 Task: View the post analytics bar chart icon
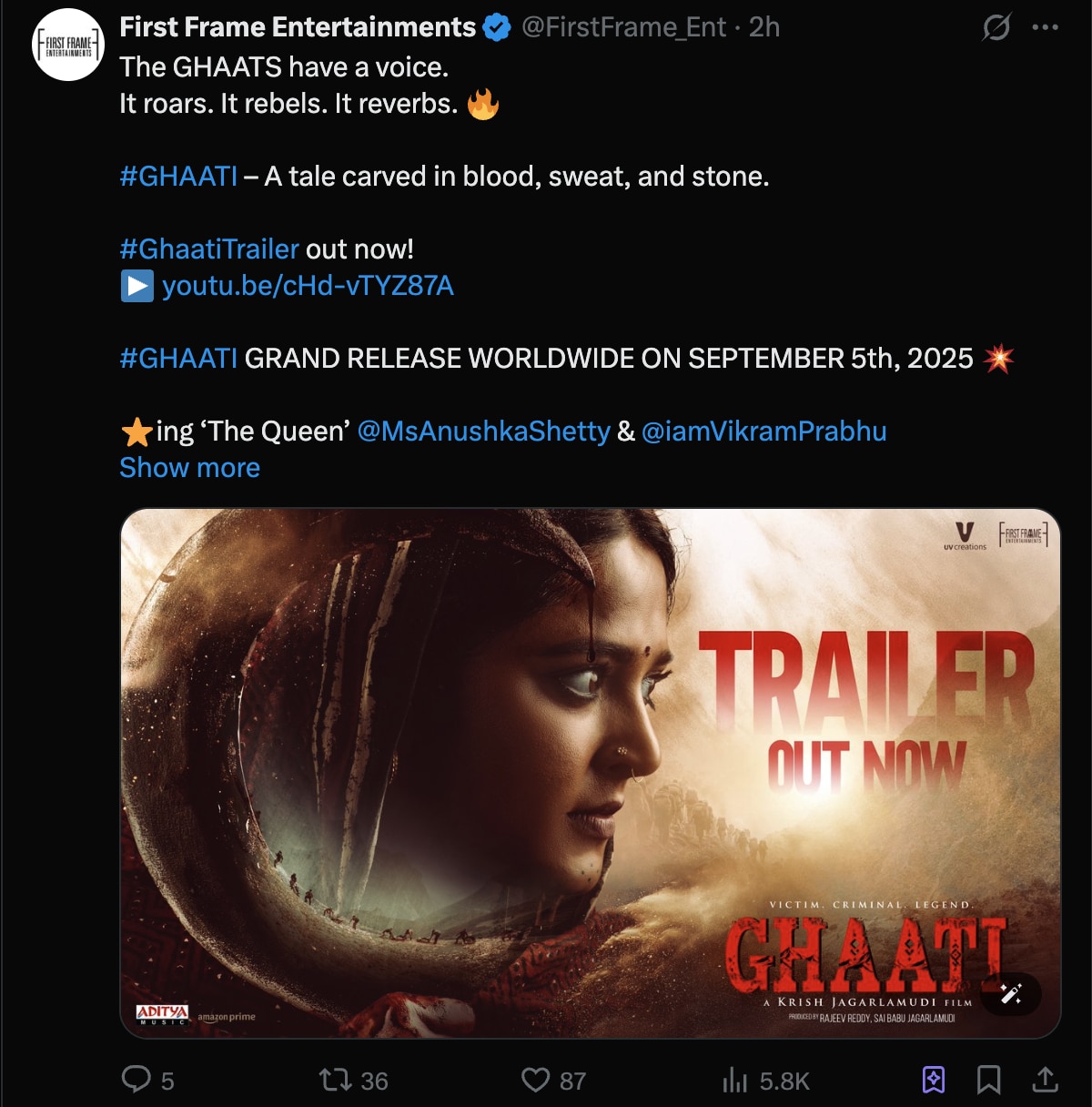click(x=734, y=1080)
